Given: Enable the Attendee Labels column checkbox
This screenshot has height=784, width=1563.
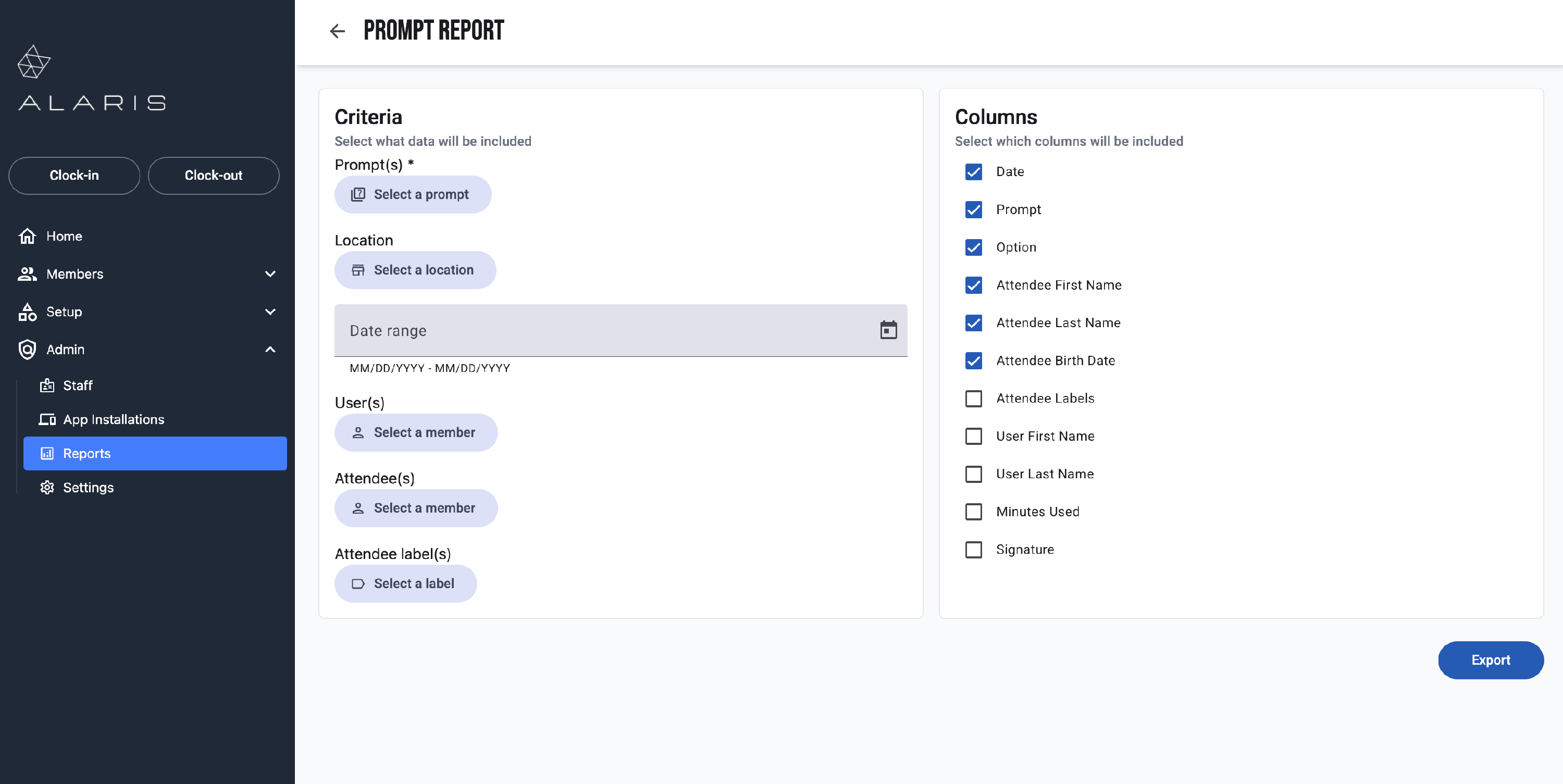Looking at the screenshot, I should tap(973, 398).
